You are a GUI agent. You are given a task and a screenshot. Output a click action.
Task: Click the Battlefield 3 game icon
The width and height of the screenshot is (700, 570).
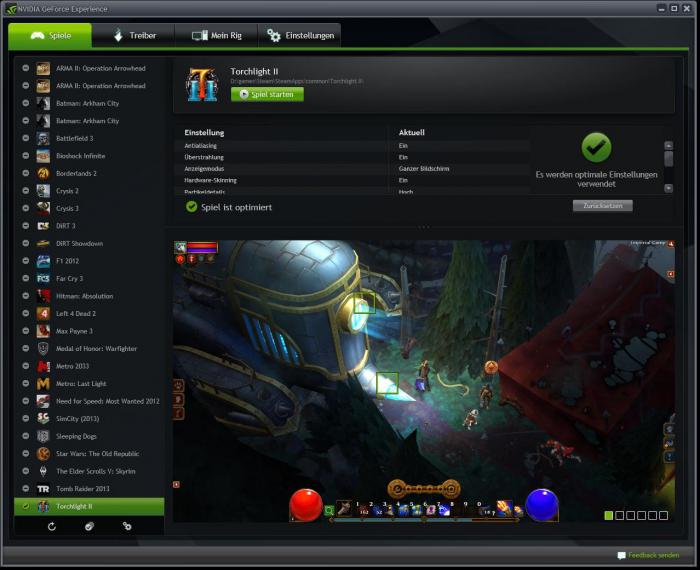coord(43,138)
